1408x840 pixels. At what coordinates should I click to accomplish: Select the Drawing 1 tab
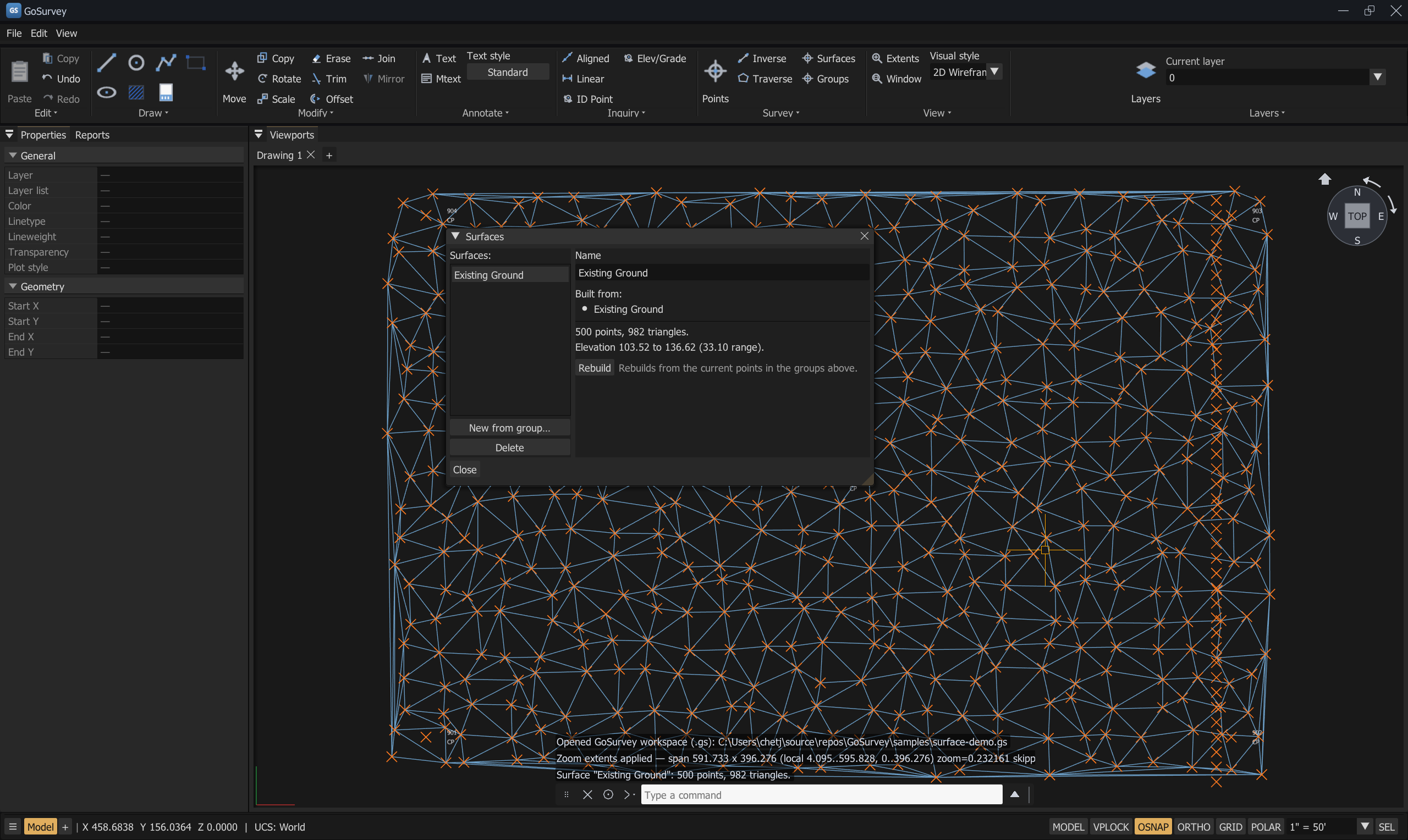click(279, 155)
